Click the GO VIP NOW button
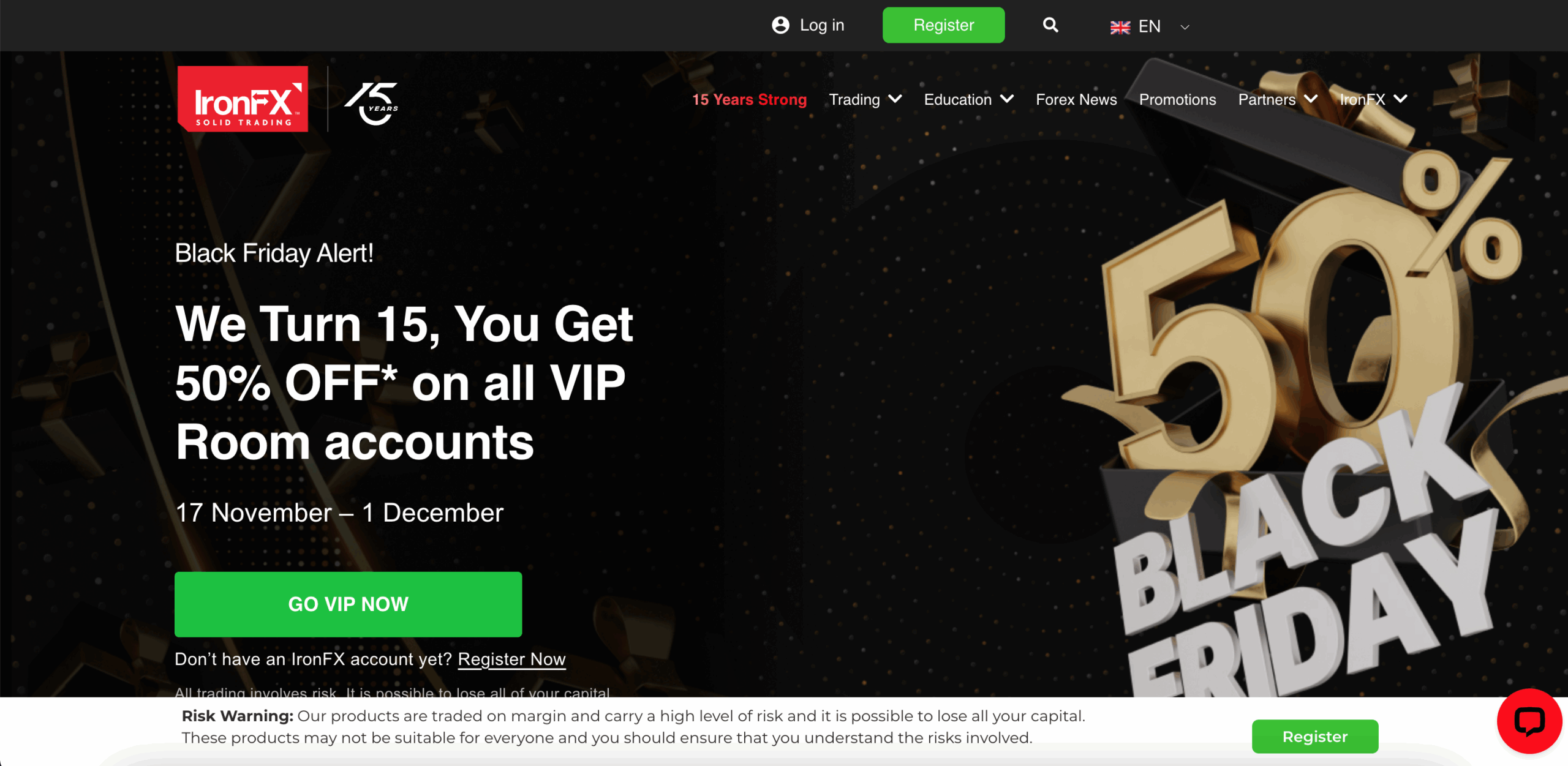The height and width of the screenshot is (766, 1568). click(x=348, y=604)
